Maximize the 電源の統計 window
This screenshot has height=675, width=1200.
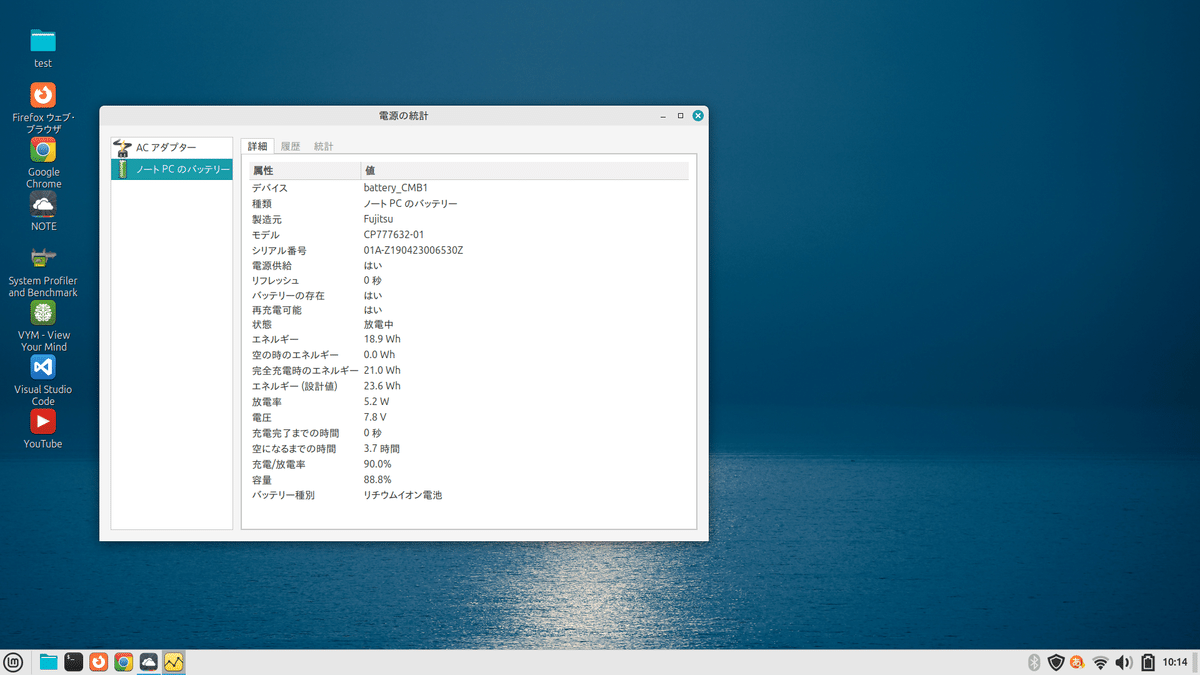(x=681, y=116)
